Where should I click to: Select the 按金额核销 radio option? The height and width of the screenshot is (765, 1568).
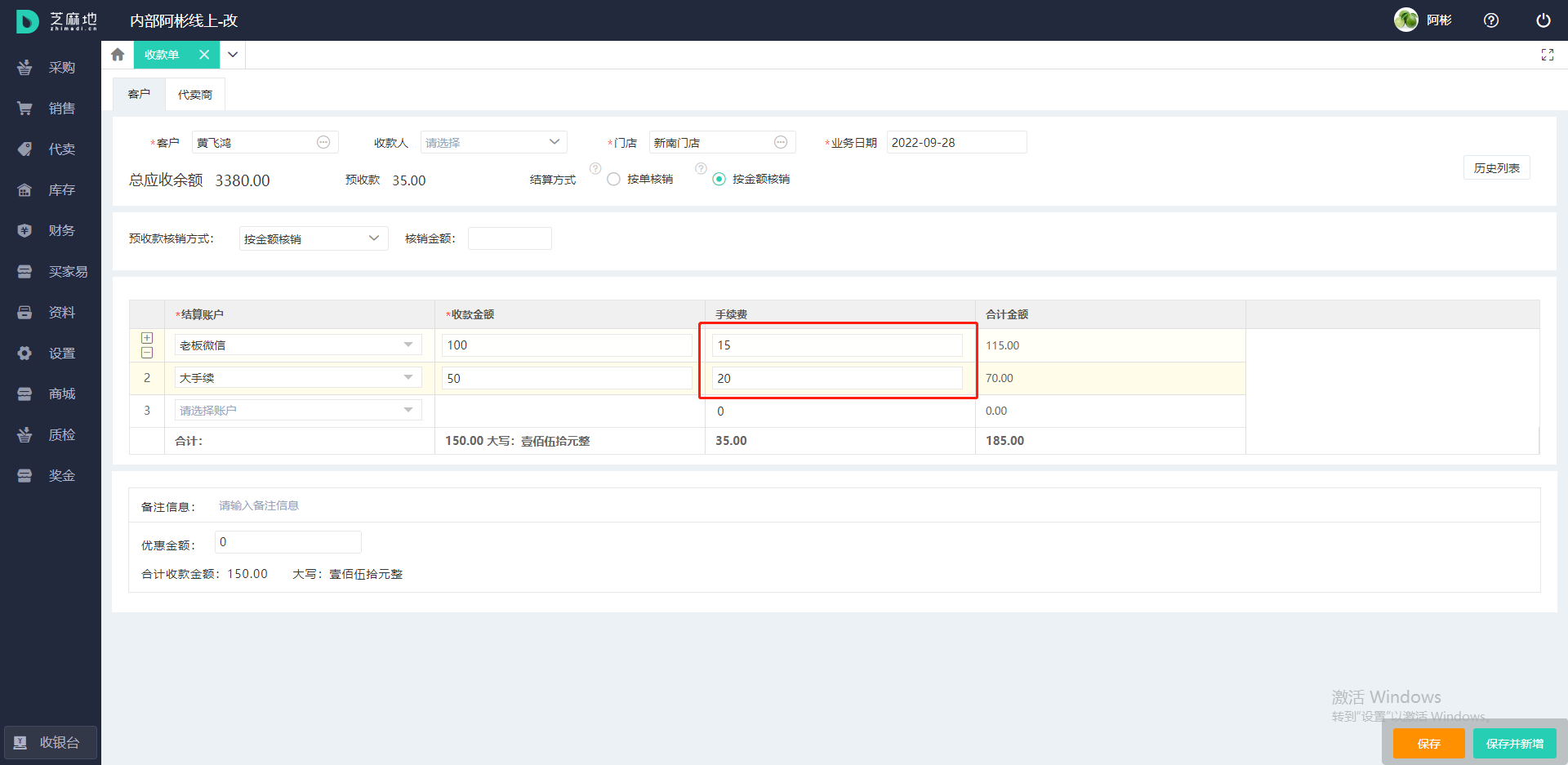[719, 179]
